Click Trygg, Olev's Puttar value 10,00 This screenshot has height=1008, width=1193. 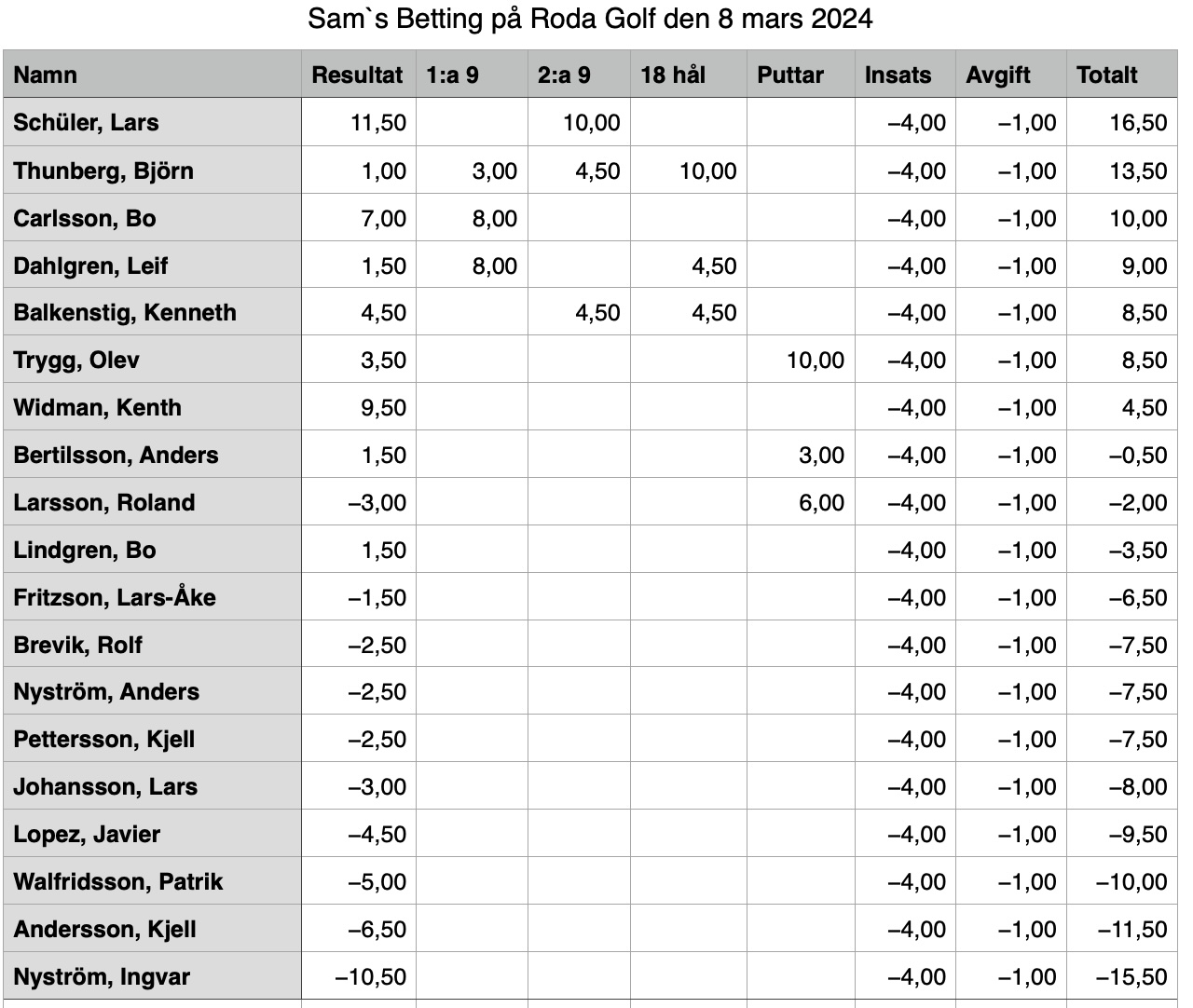[801, 360]
